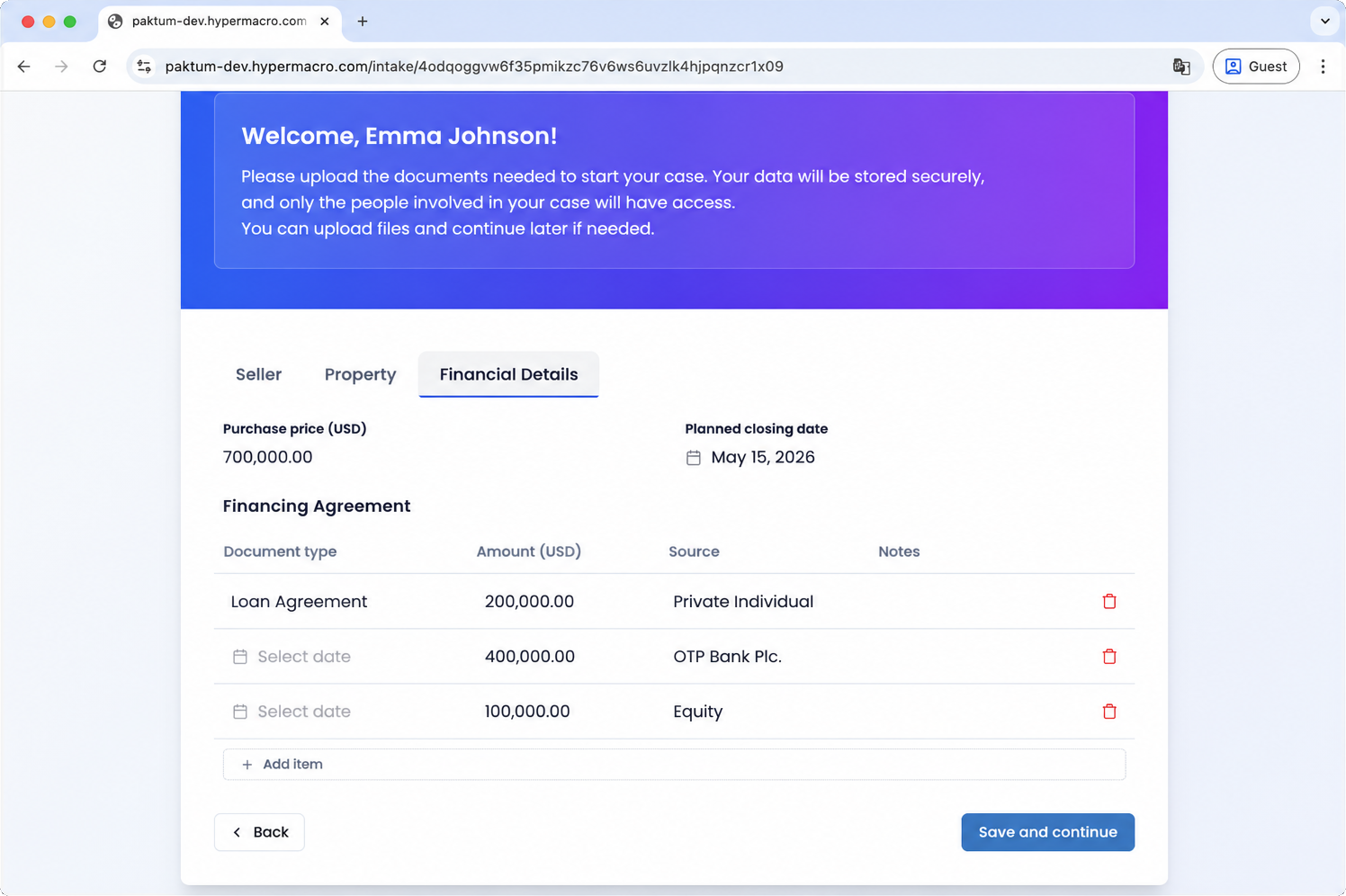1346x896 pixels.
Task: Edit the 100,000.00 amount field
Action: [x=527, y=712]
